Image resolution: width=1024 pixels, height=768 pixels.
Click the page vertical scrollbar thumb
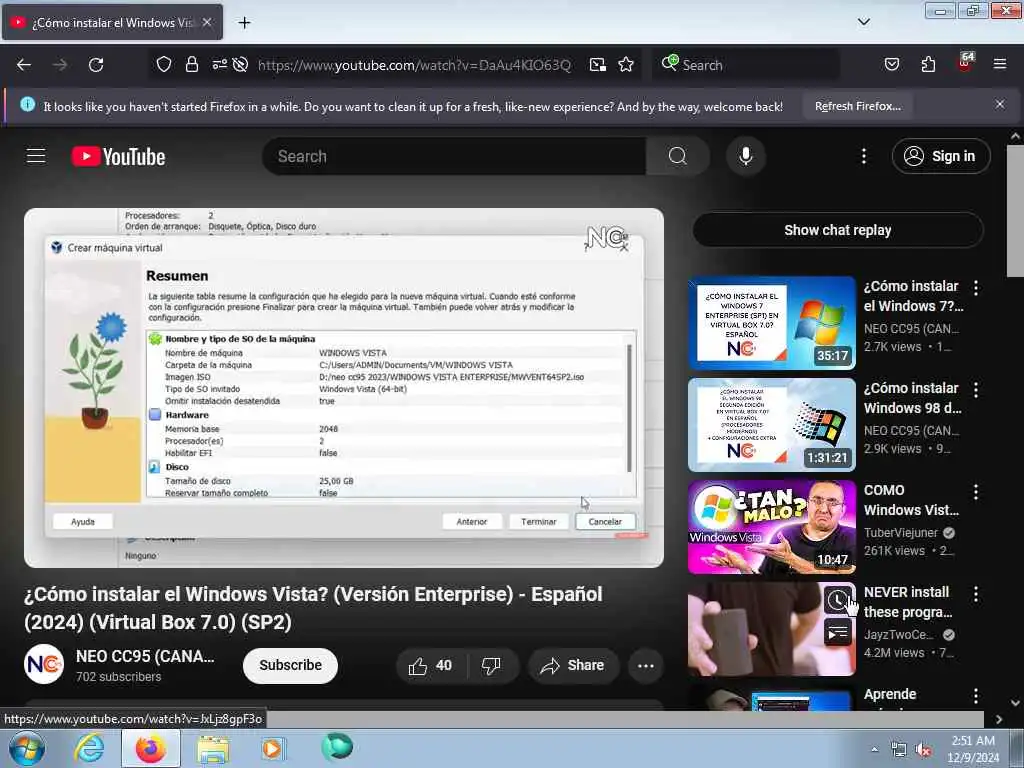[x=1015, y=210]
